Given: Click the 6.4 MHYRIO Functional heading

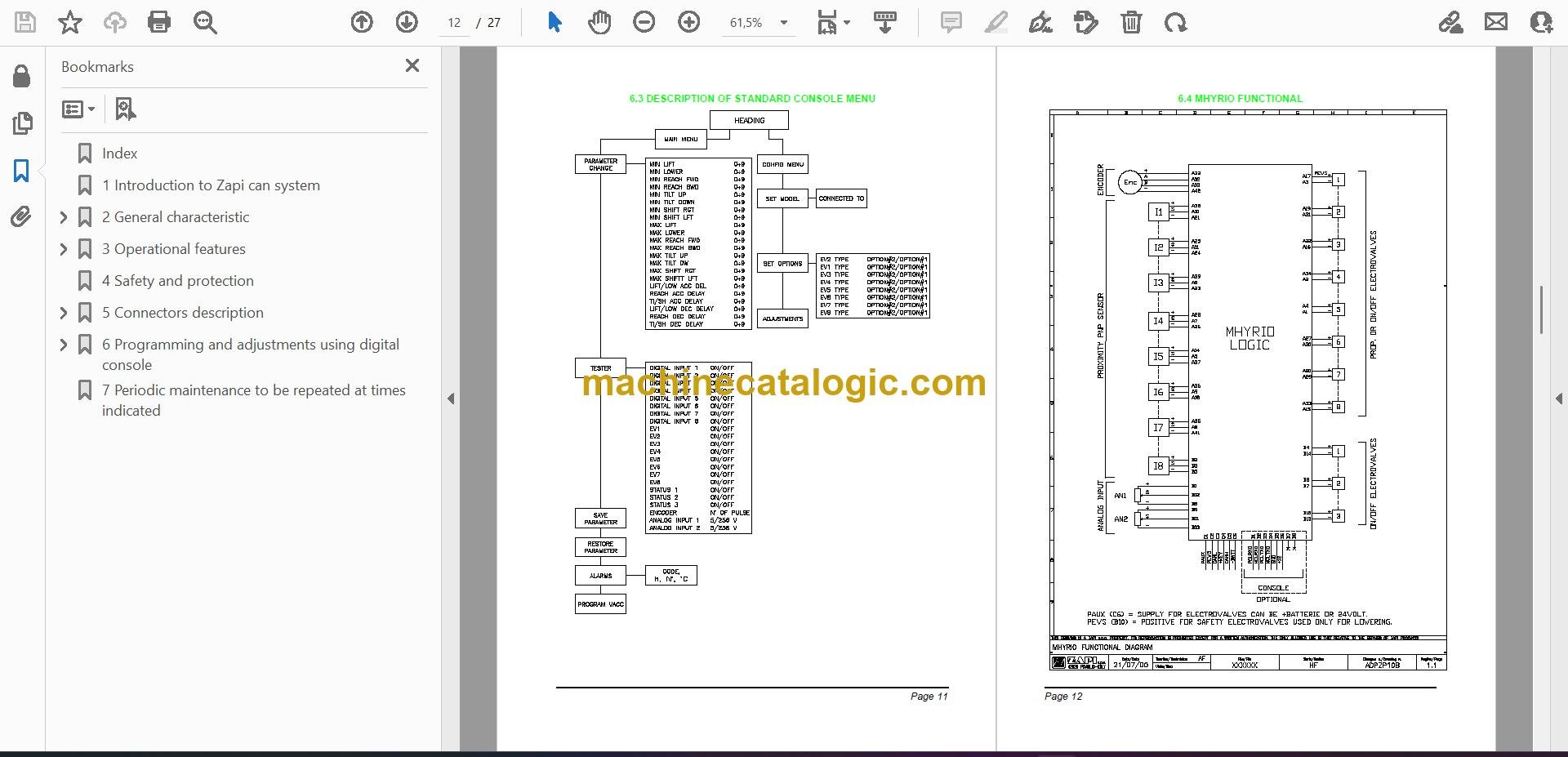Looking at the screenshot, I should point(1240,99).
